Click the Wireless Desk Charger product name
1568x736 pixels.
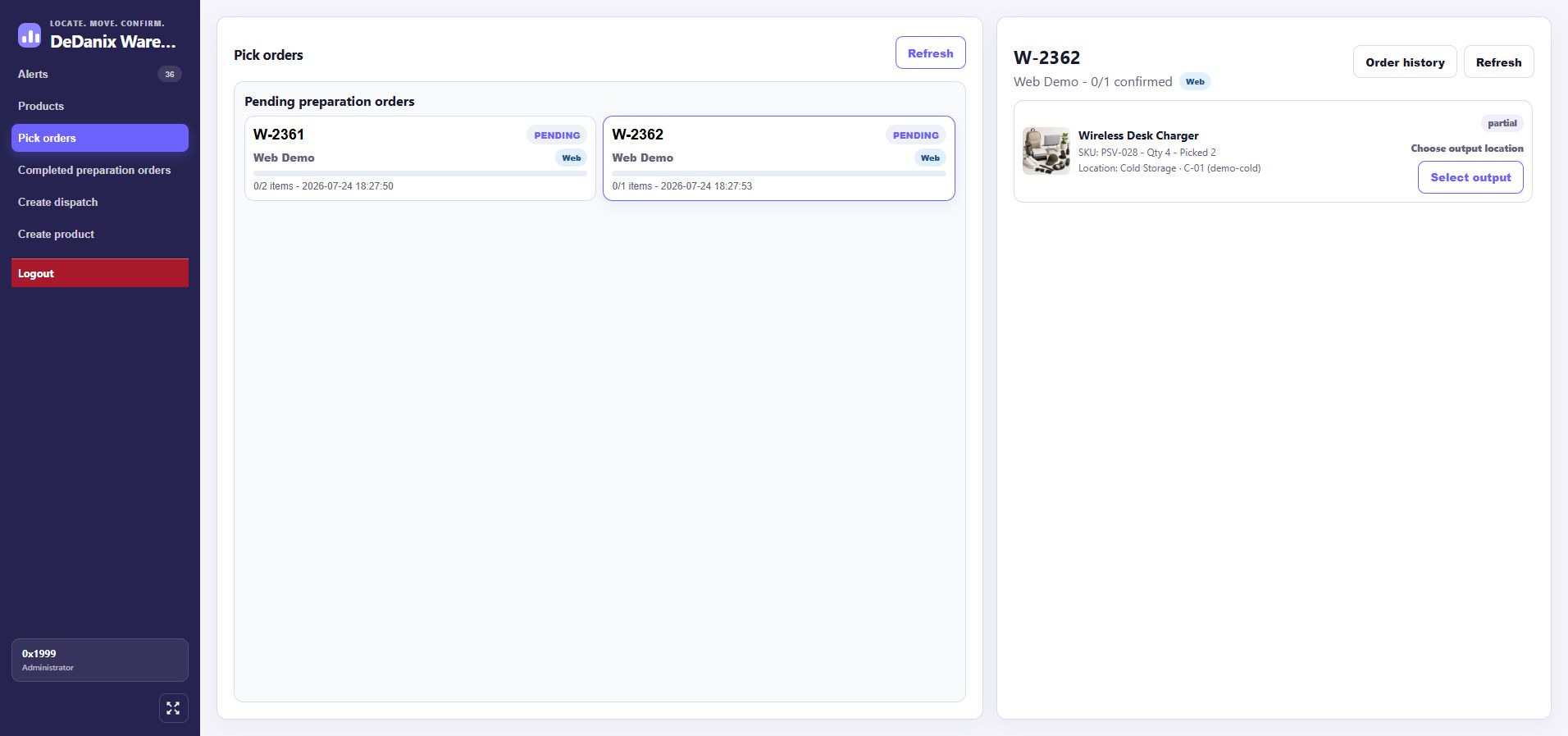pos(1138,135)
